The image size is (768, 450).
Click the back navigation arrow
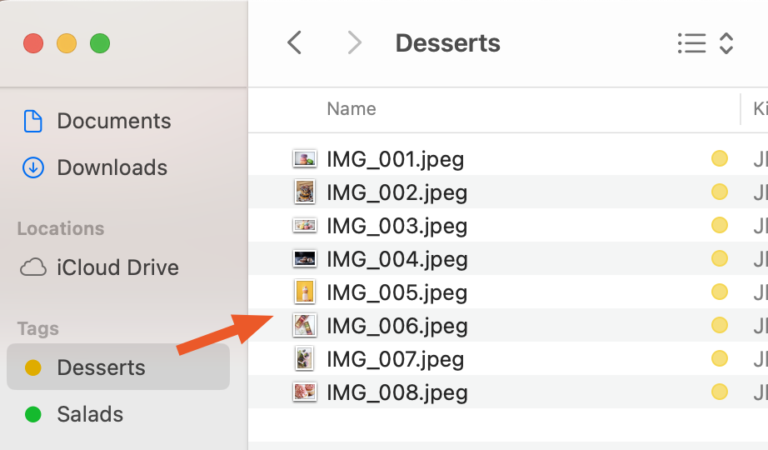[x=294, y=43]
